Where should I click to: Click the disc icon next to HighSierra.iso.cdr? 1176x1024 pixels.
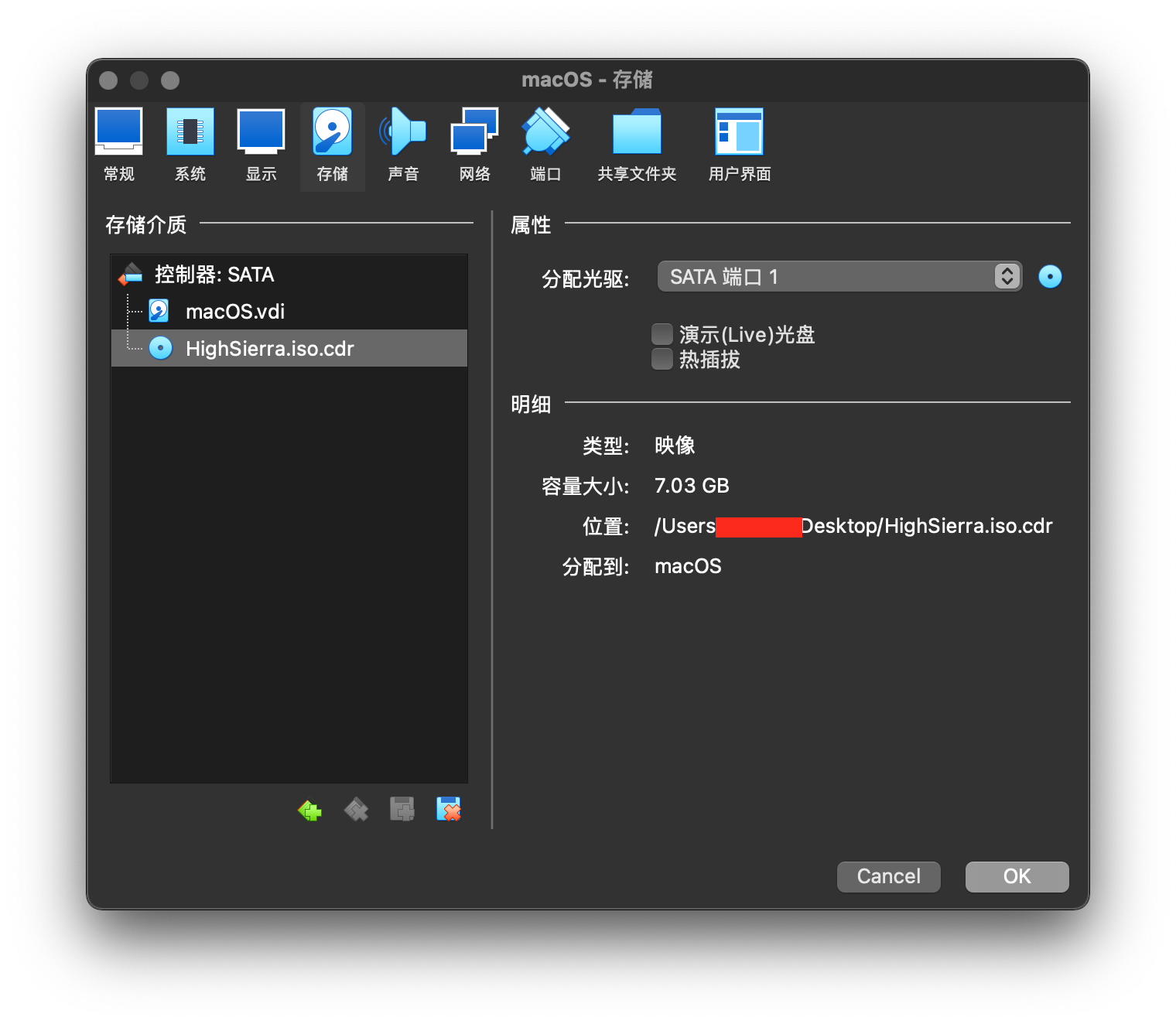click(x=160, y=348)
